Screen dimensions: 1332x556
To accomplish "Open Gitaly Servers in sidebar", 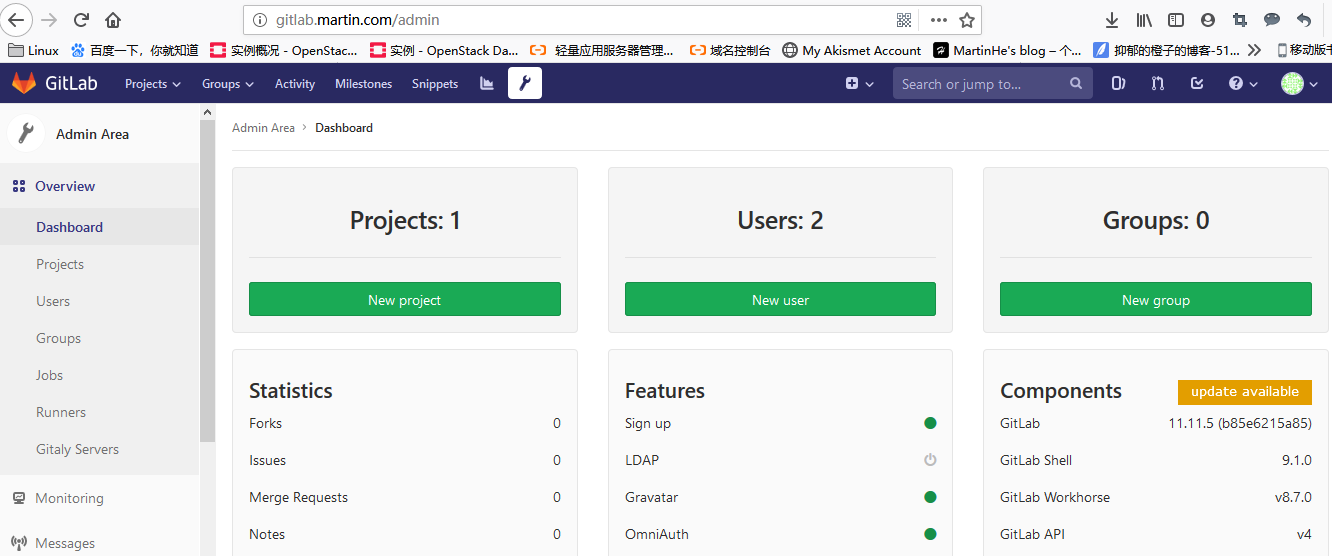I will coord(77,449).
